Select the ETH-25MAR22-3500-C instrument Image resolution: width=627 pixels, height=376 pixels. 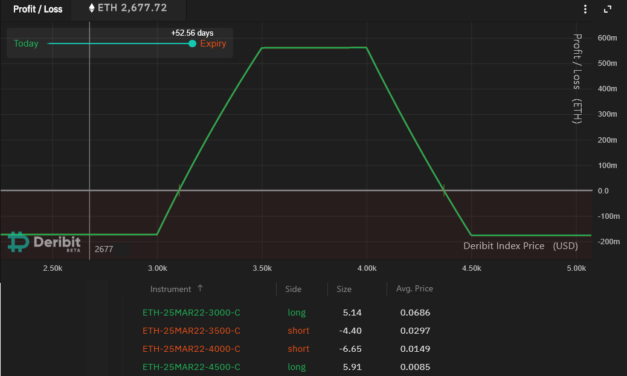pos(192,331)
